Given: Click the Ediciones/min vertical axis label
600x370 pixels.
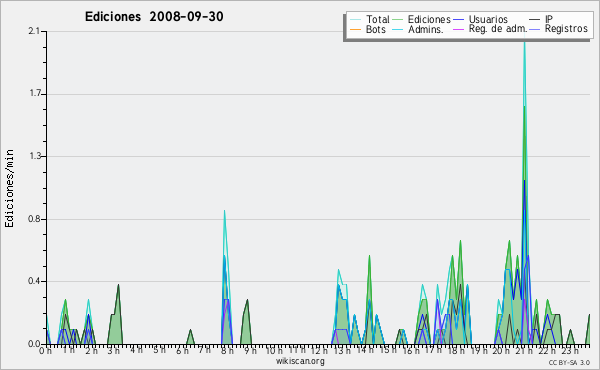Looking at the screenshot, I should [x=9, y=188].
